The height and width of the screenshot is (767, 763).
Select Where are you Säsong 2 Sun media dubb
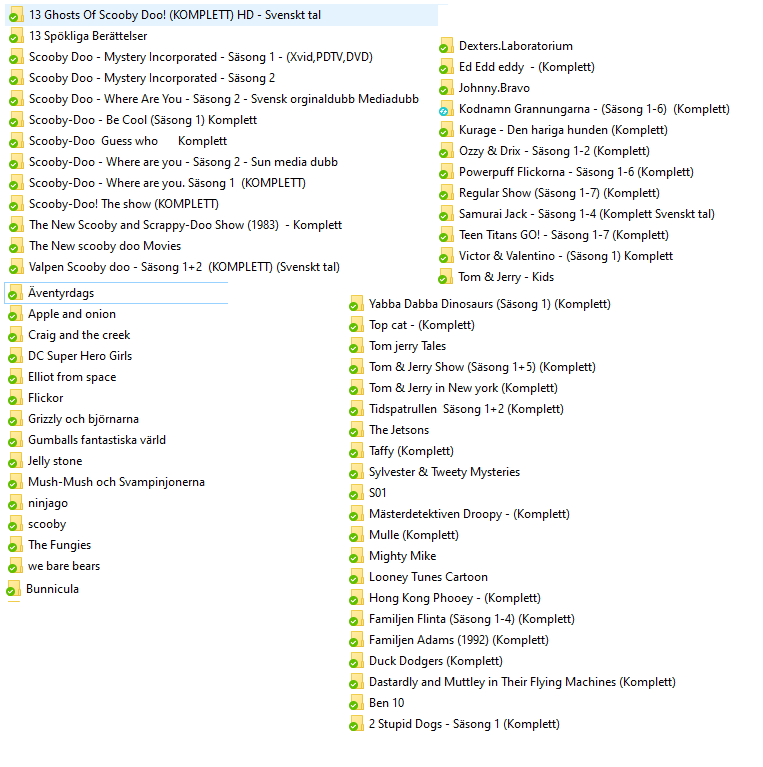point(183,162)
